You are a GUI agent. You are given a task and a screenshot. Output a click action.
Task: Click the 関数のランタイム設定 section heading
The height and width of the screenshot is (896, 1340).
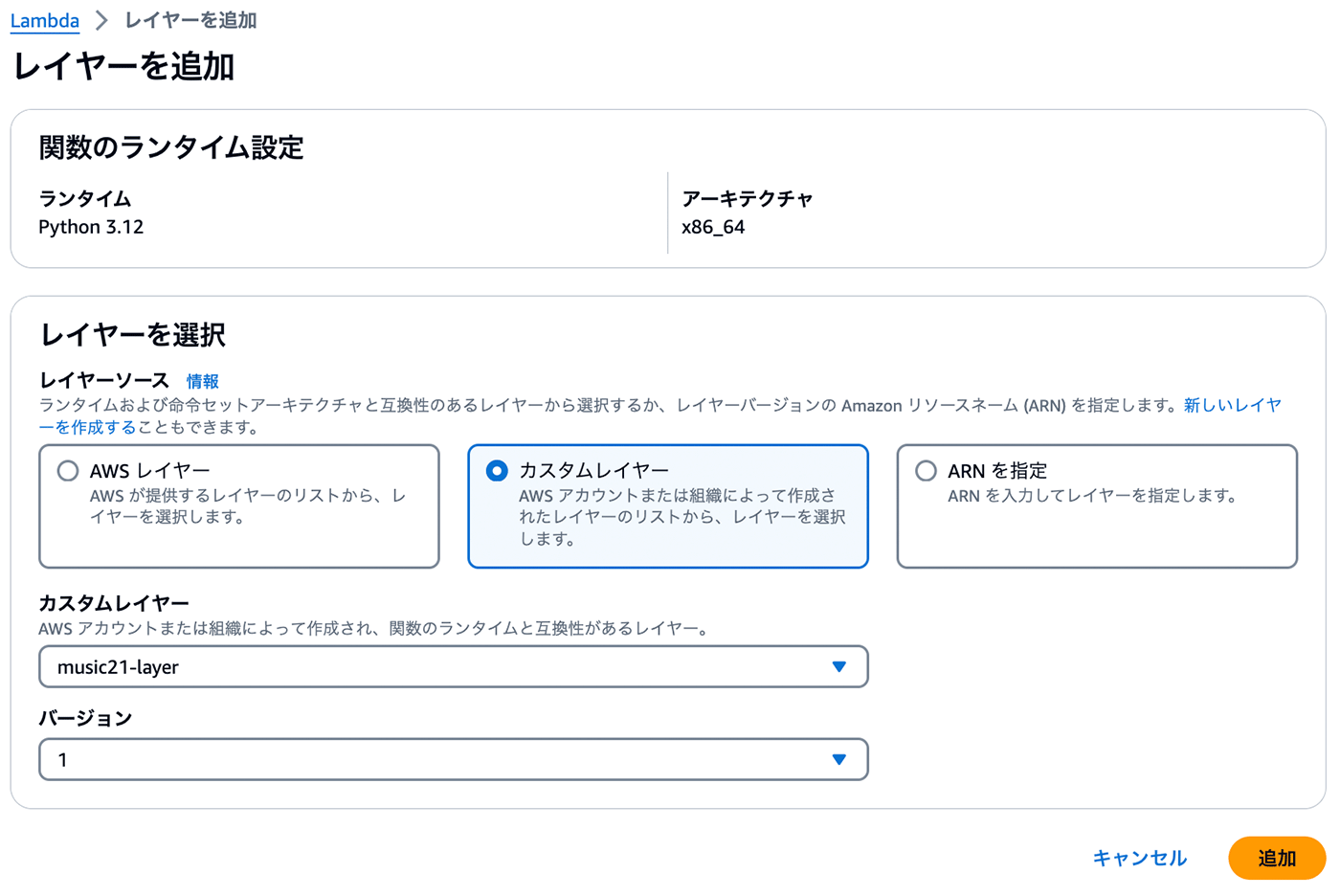[x=171, y=147]
